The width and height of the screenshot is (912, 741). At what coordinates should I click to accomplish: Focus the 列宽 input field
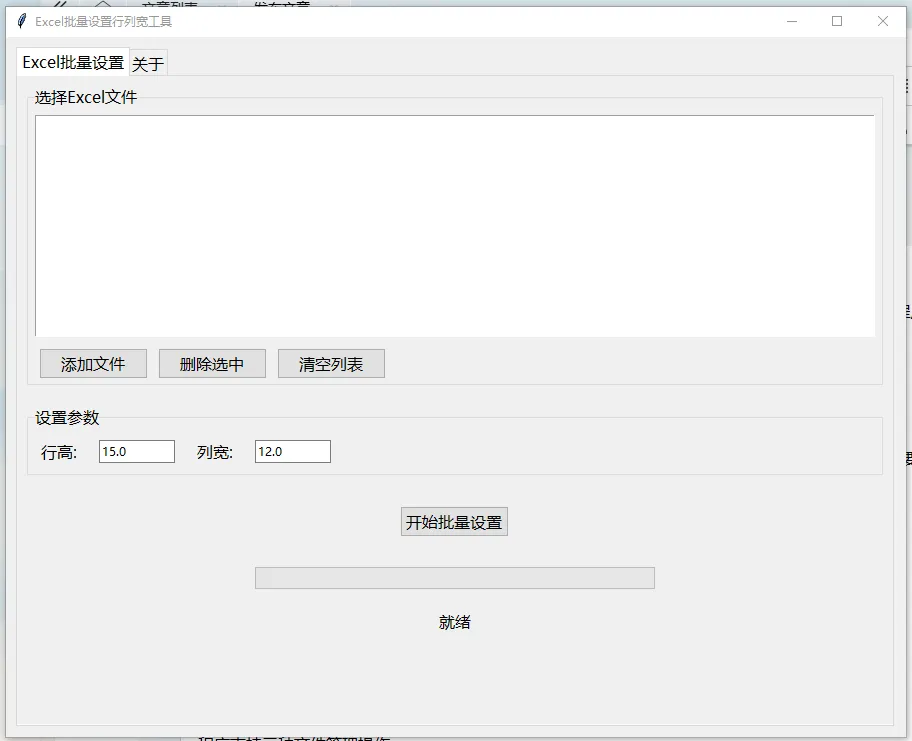[293, 452]
